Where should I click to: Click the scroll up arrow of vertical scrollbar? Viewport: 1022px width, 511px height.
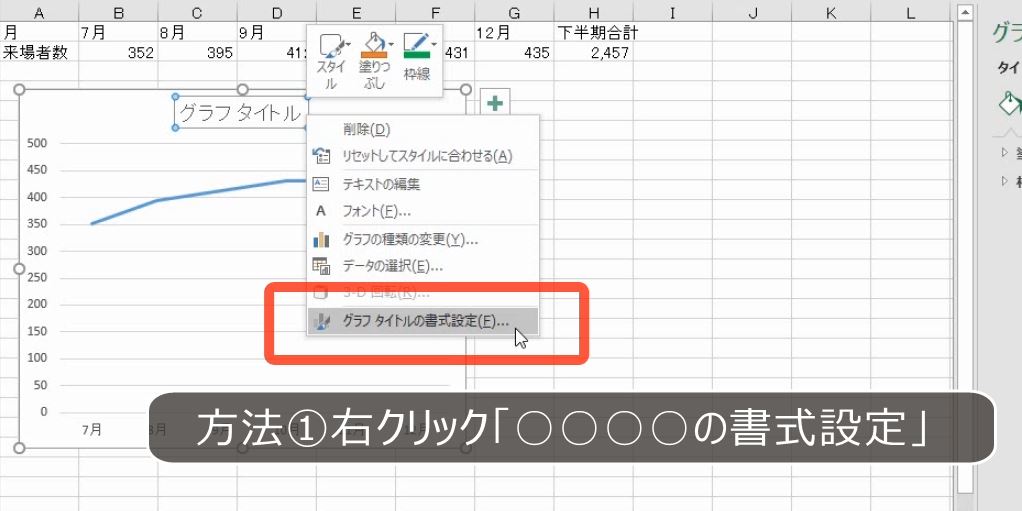965,11
